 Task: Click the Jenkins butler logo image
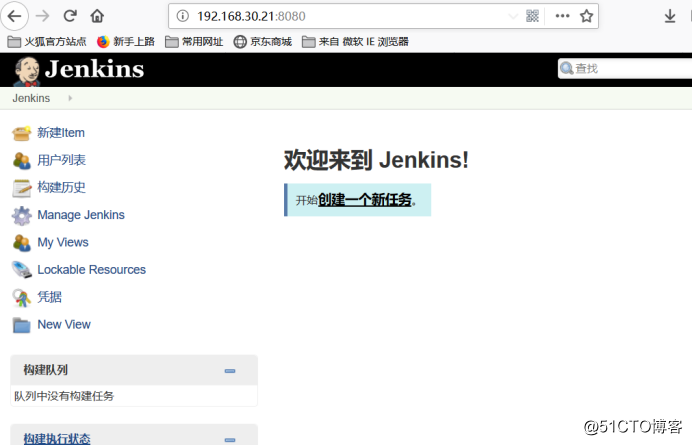(26, 71)
